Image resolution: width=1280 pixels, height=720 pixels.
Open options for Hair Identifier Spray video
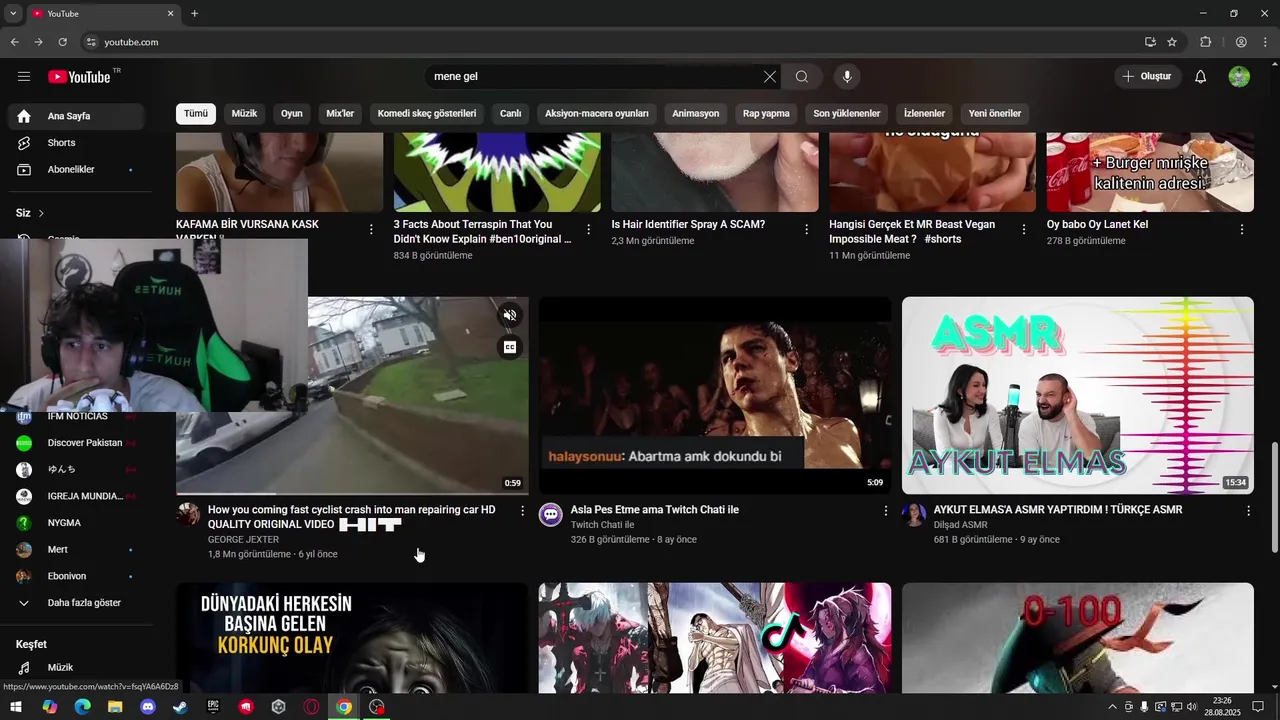click(807, 229)
